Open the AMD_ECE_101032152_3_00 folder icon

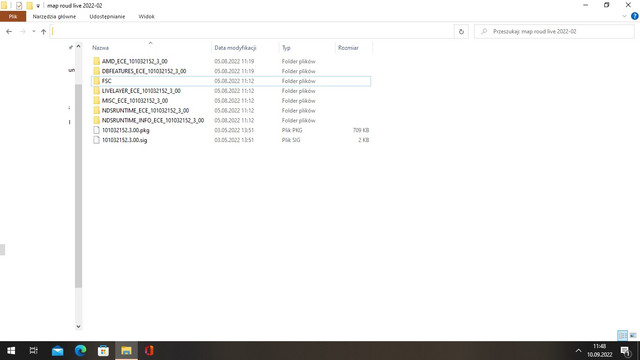coord(96,61)
